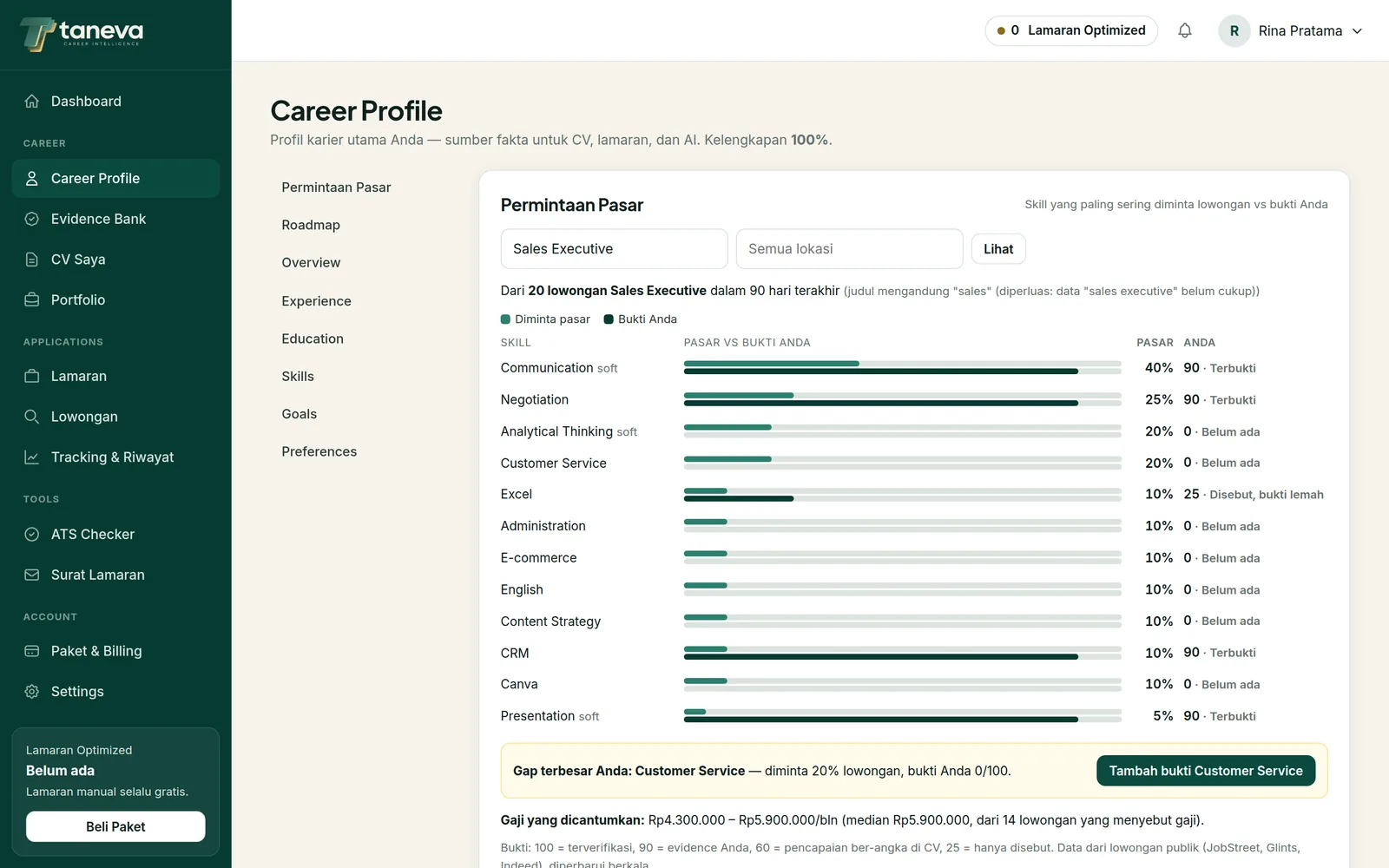
Task: Click the Excel skill progress bar
Action: coord(903,495)
